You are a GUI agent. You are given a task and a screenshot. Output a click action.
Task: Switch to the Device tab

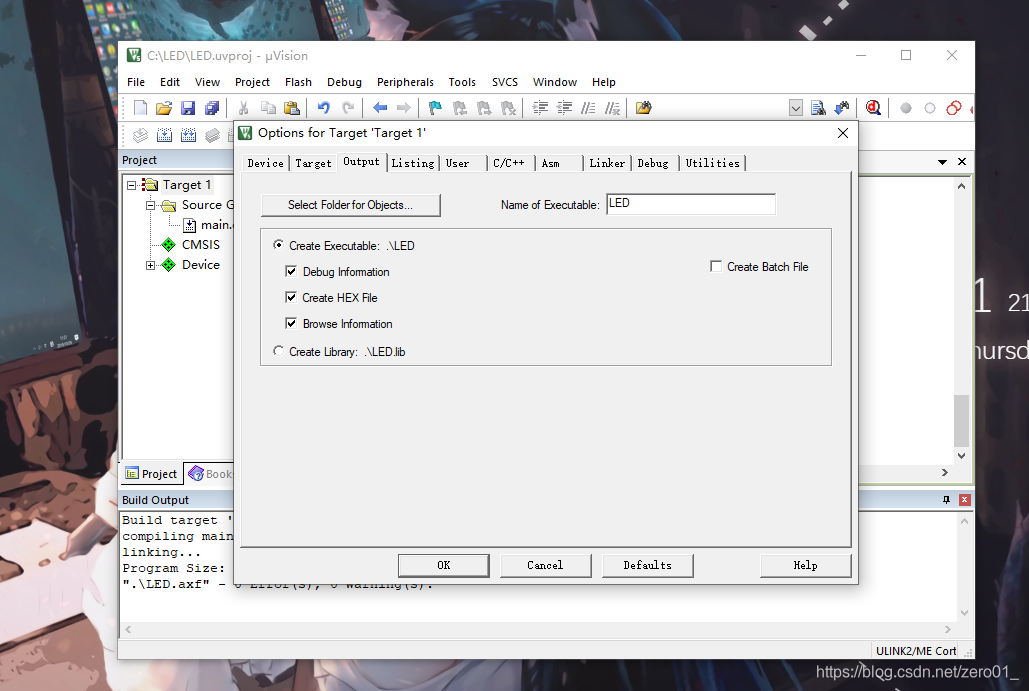point(265,163)
